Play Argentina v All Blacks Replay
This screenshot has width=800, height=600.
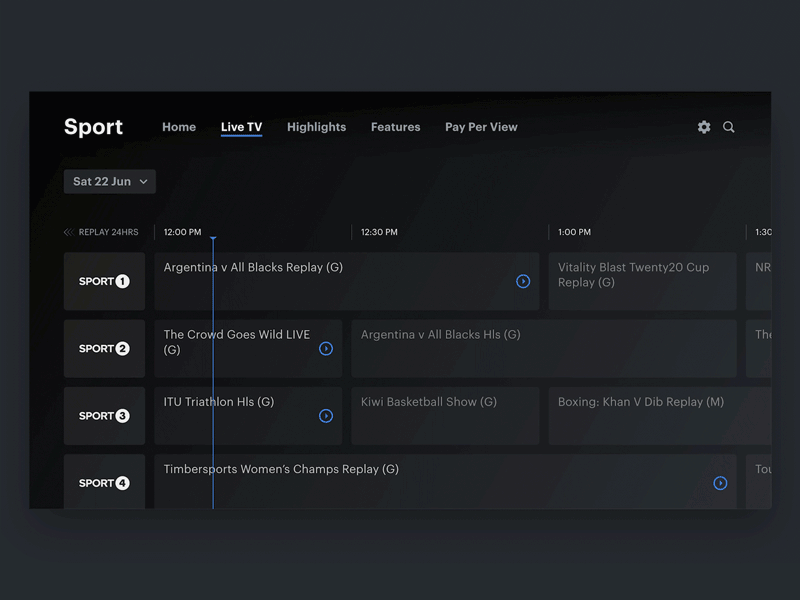[523, 281]
